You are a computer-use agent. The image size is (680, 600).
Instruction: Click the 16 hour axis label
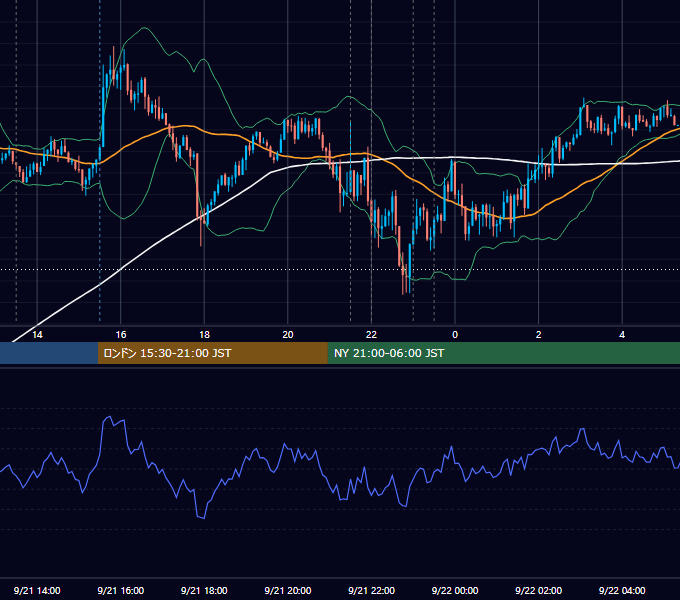(x=121, y=335)
